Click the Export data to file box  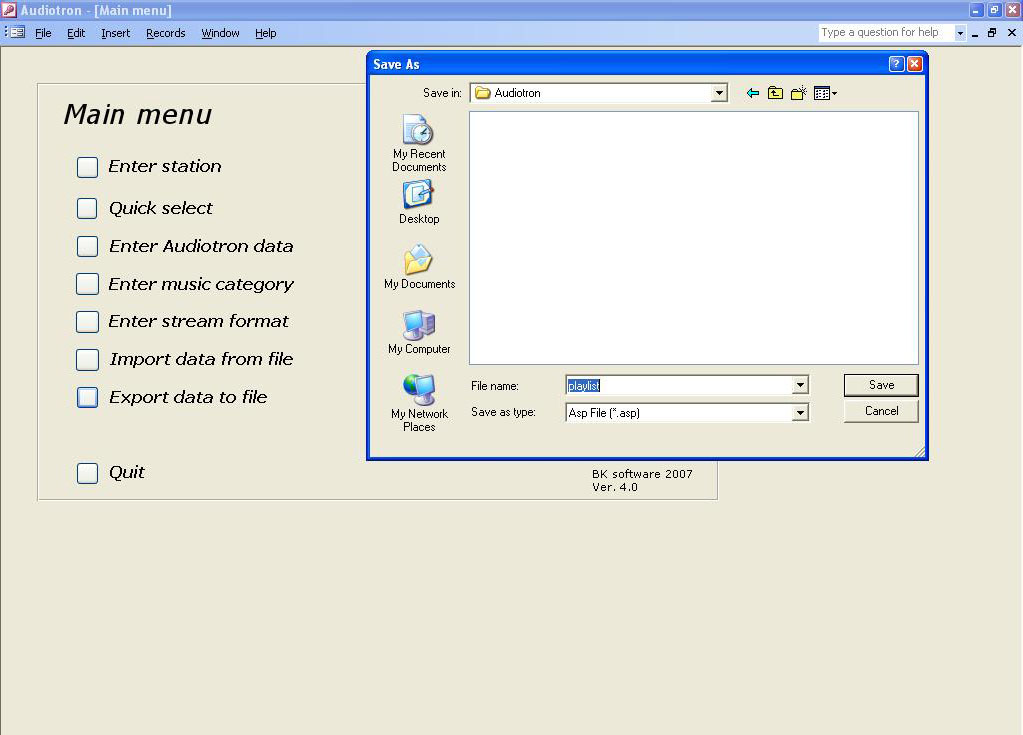point(87,397)
